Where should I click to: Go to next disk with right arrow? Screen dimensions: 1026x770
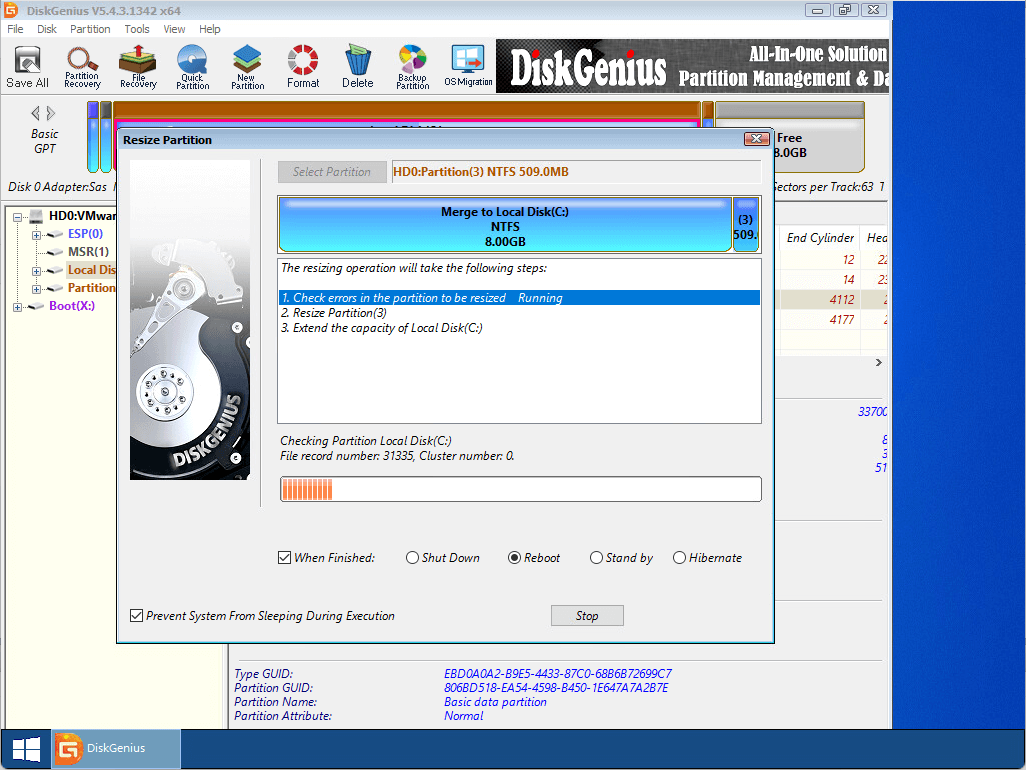tap(50, 113)
